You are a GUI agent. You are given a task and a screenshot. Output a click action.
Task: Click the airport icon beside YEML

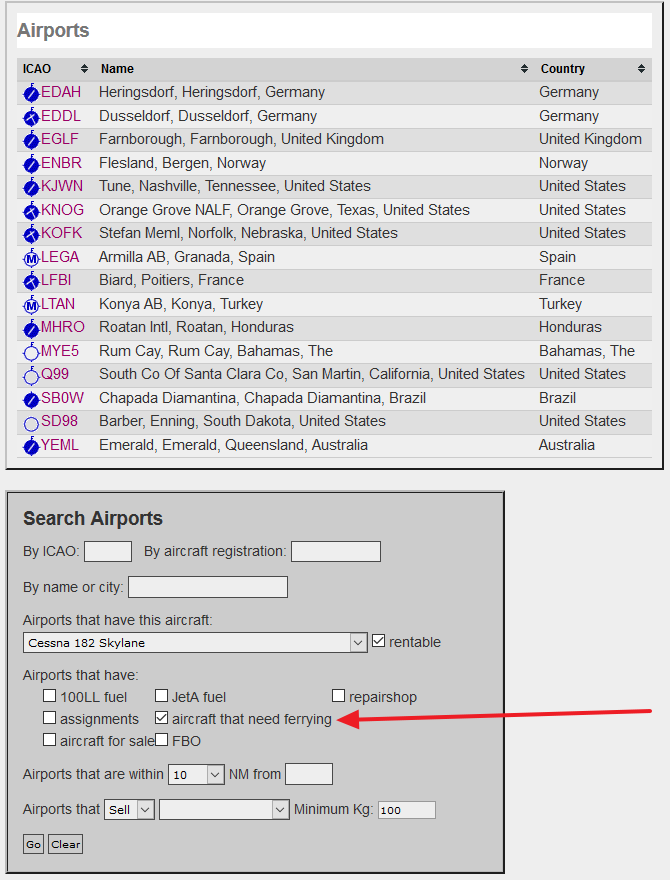pos(31,447)
